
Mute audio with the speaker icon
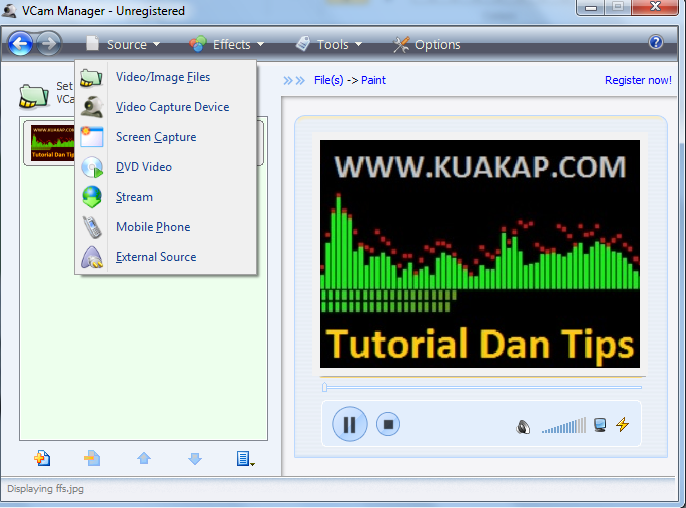click(523, 427)
